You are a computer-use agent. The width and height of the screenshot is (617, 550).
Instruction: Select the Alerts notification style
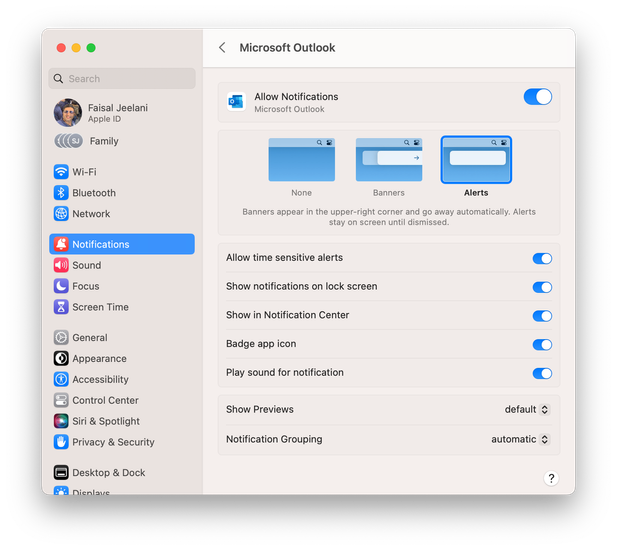coord(476,159)
